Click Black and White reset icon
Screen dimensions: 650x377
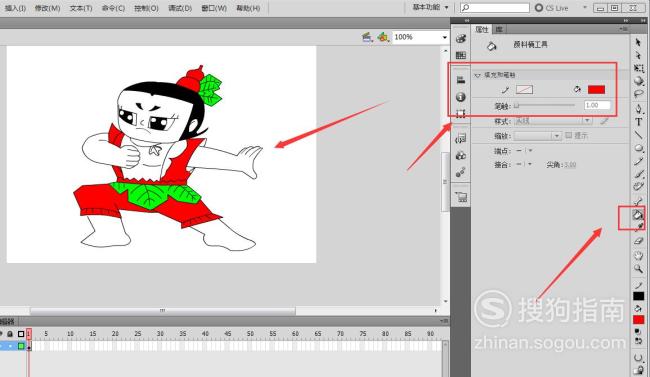638,332
